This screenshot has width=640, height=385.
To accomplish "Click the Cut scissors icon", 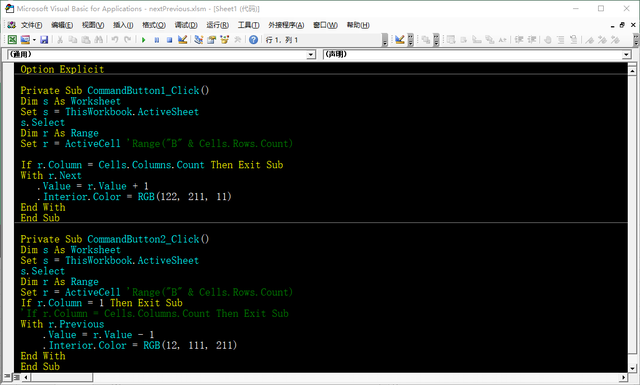I will click(x=60, y=40).
